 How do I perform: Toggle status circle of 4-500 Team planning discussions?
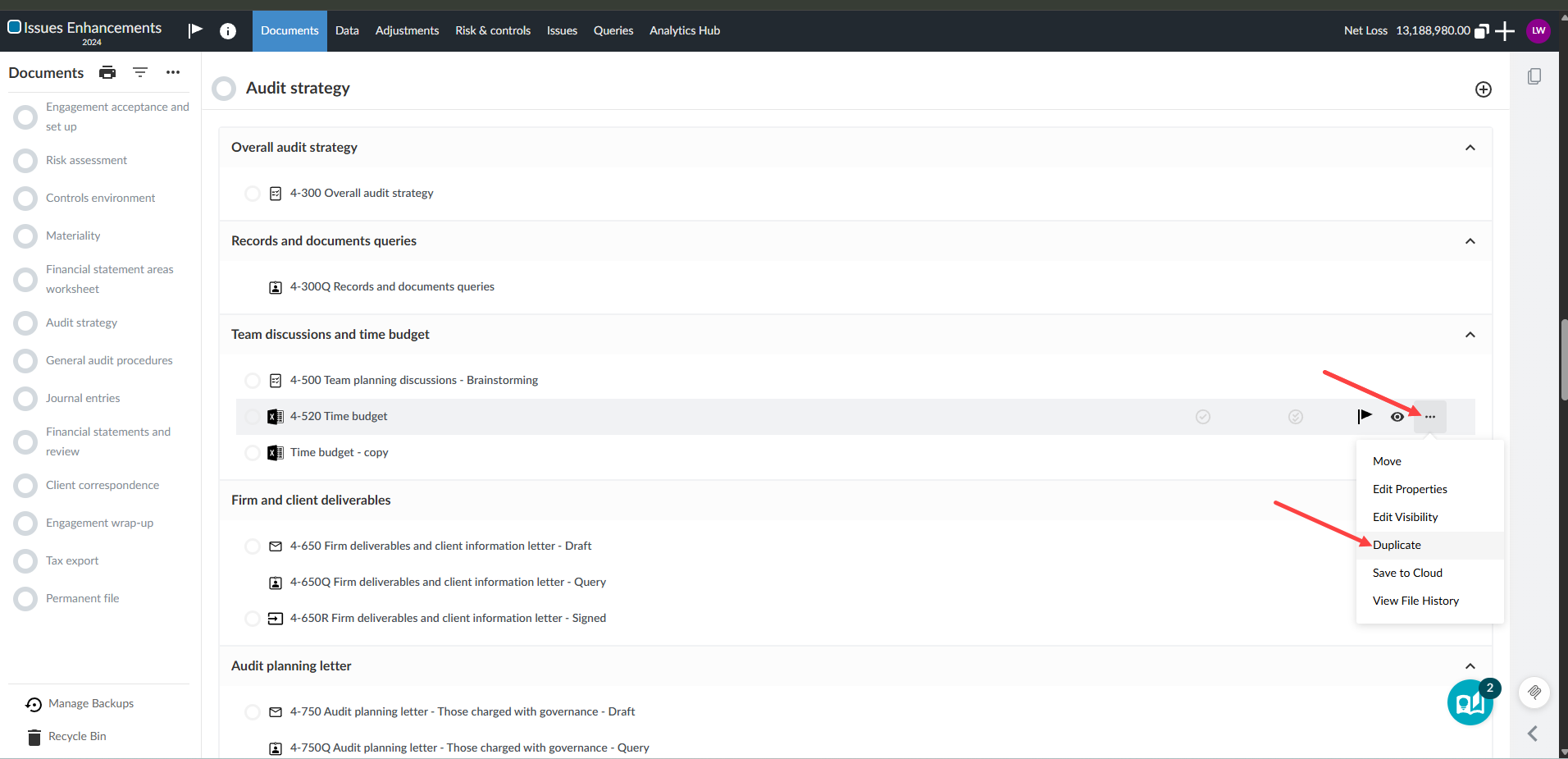pyautogui.click(x=253, y=381)
